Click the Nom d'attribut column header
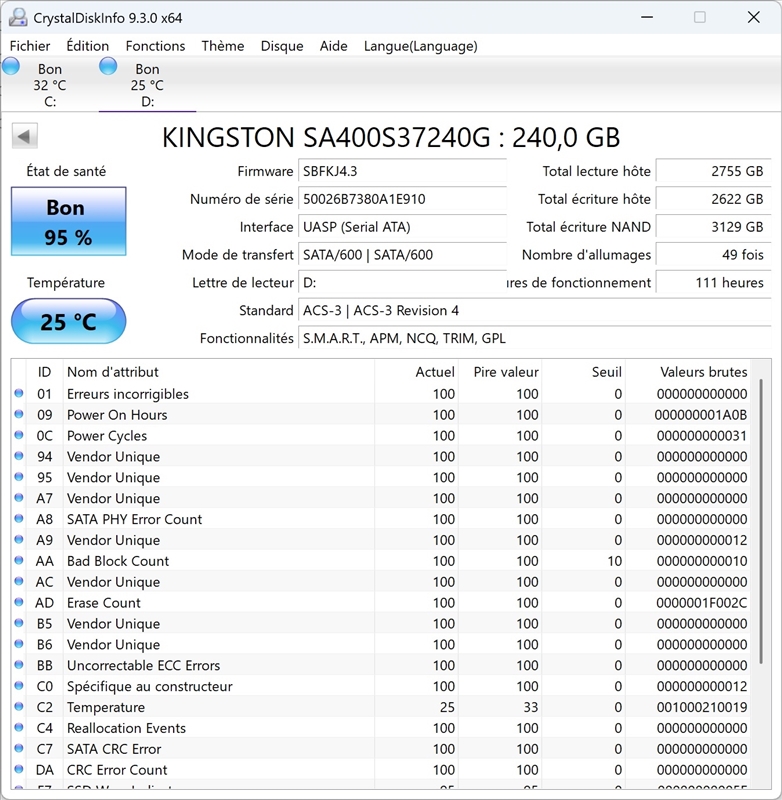 click(x=219, y=372)
